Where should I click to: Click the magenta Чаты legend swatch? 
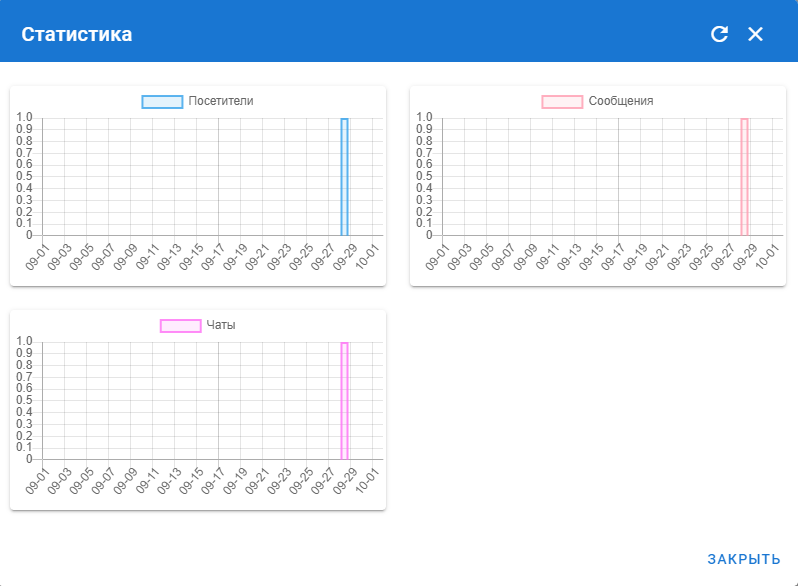click(x=181, y=326)
